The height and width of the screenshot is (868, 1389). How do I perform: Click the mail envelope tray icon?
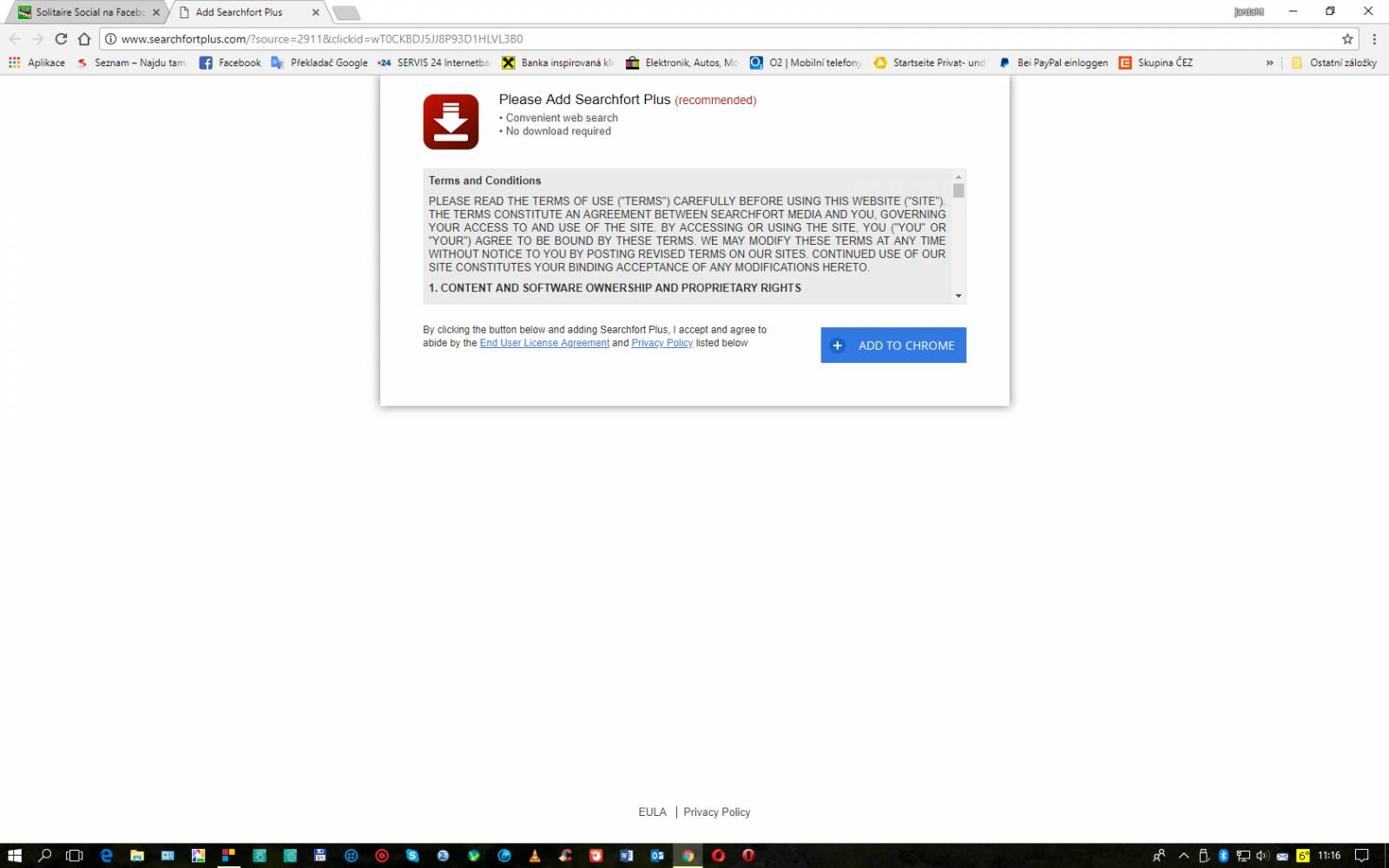(x=1282, y=856)
